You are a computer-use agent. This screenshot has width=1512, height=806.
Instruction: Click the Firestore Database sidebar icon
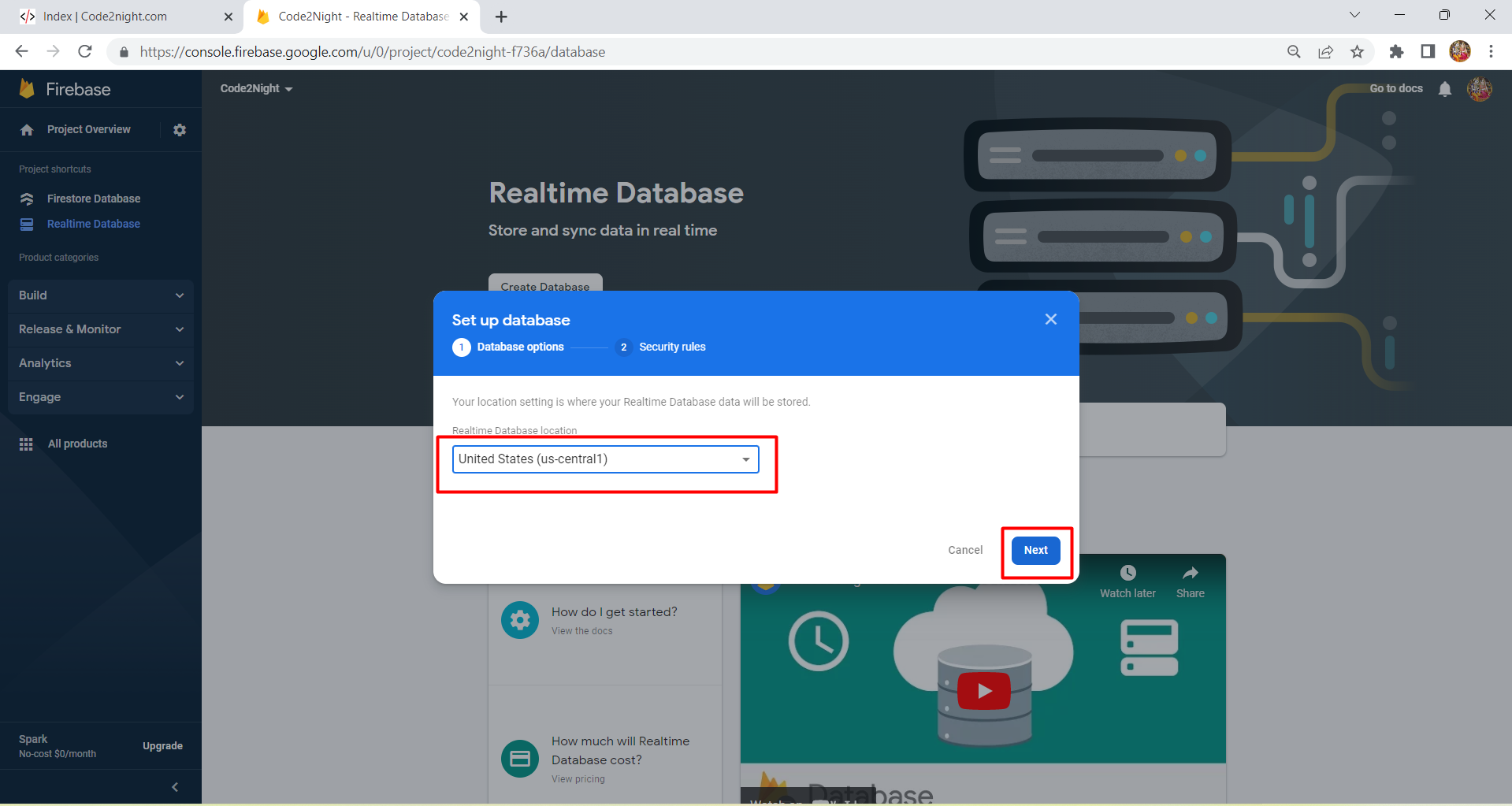pyautogui.click(x=27, y=199)
